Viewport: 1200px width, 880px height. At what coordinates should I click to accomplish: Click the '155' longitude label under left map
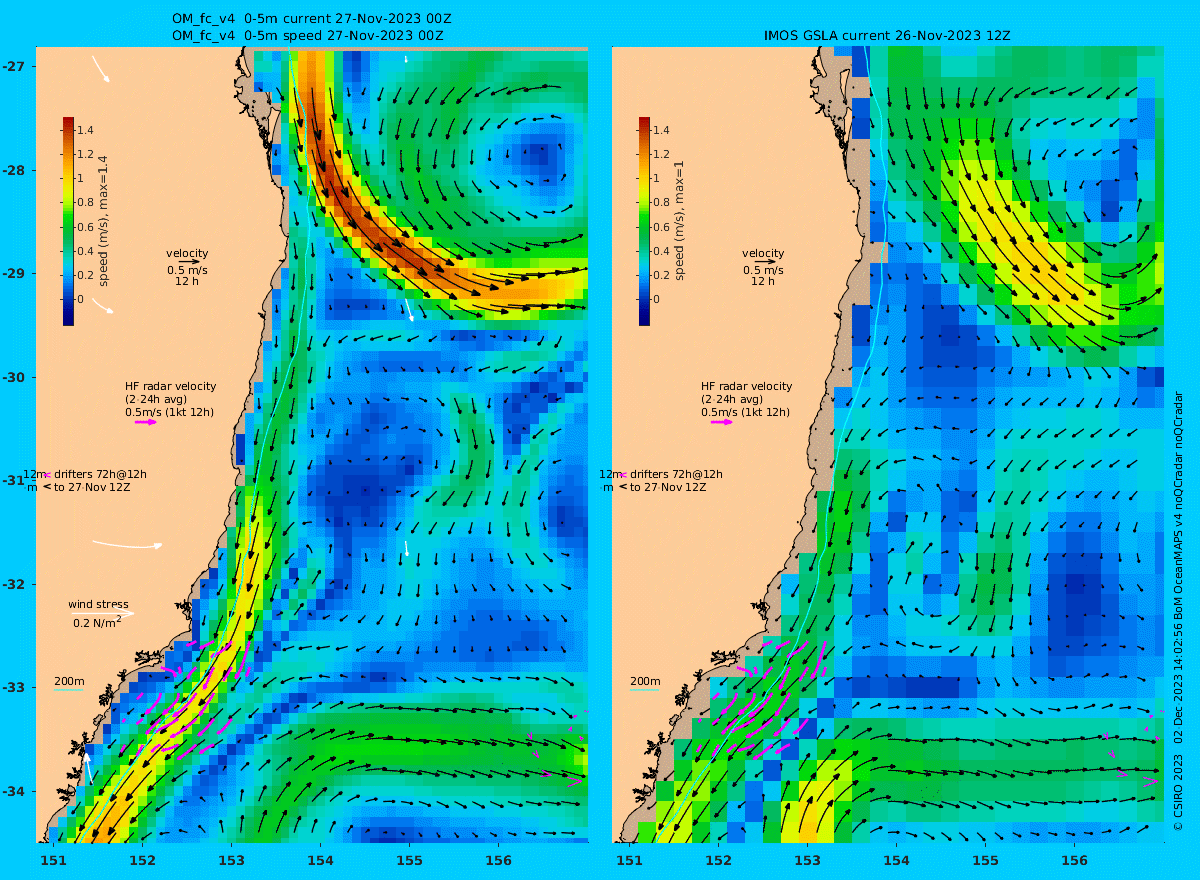point(409,860)
